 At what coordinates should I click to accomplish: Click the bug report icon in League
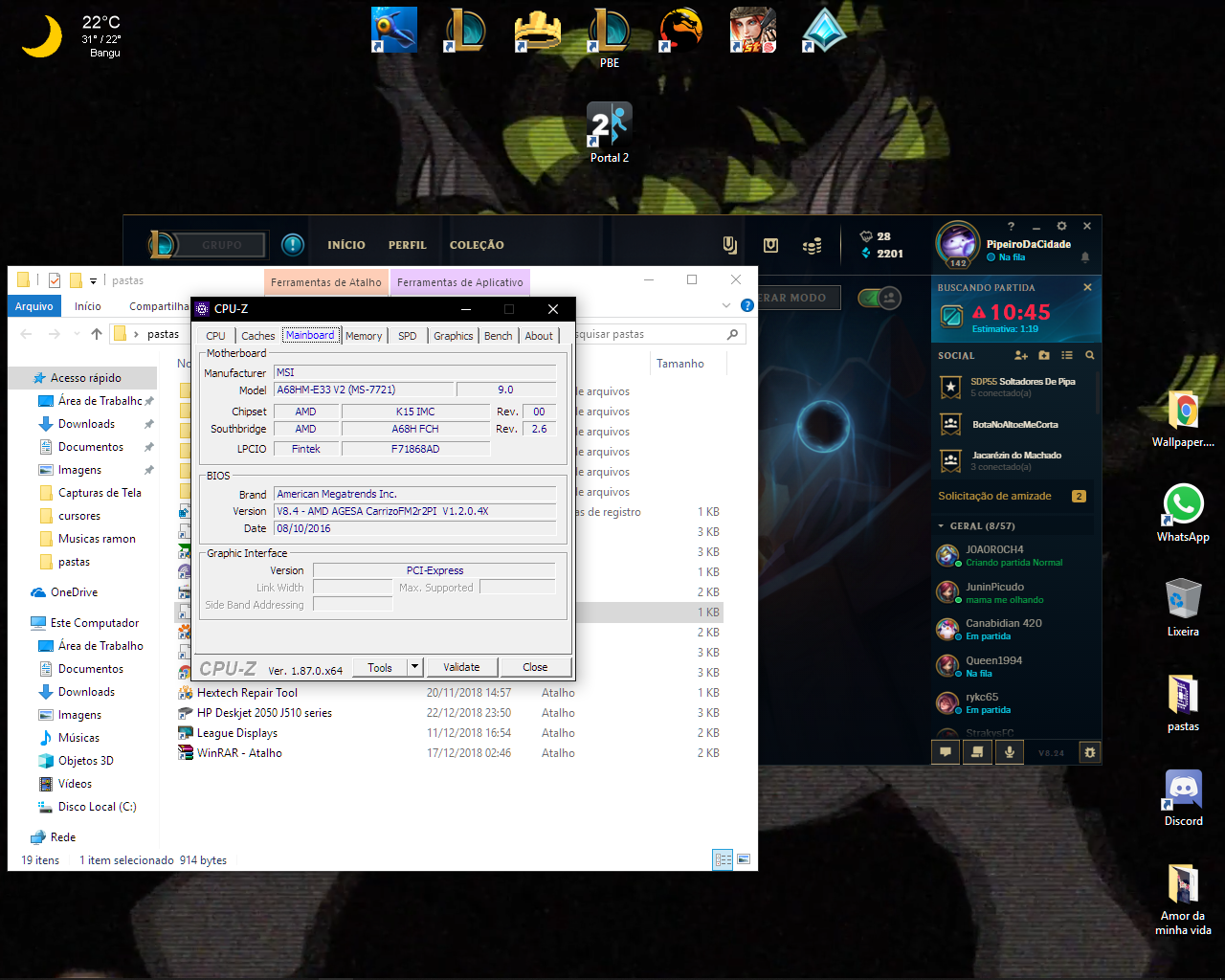[x=1090, y=752]
